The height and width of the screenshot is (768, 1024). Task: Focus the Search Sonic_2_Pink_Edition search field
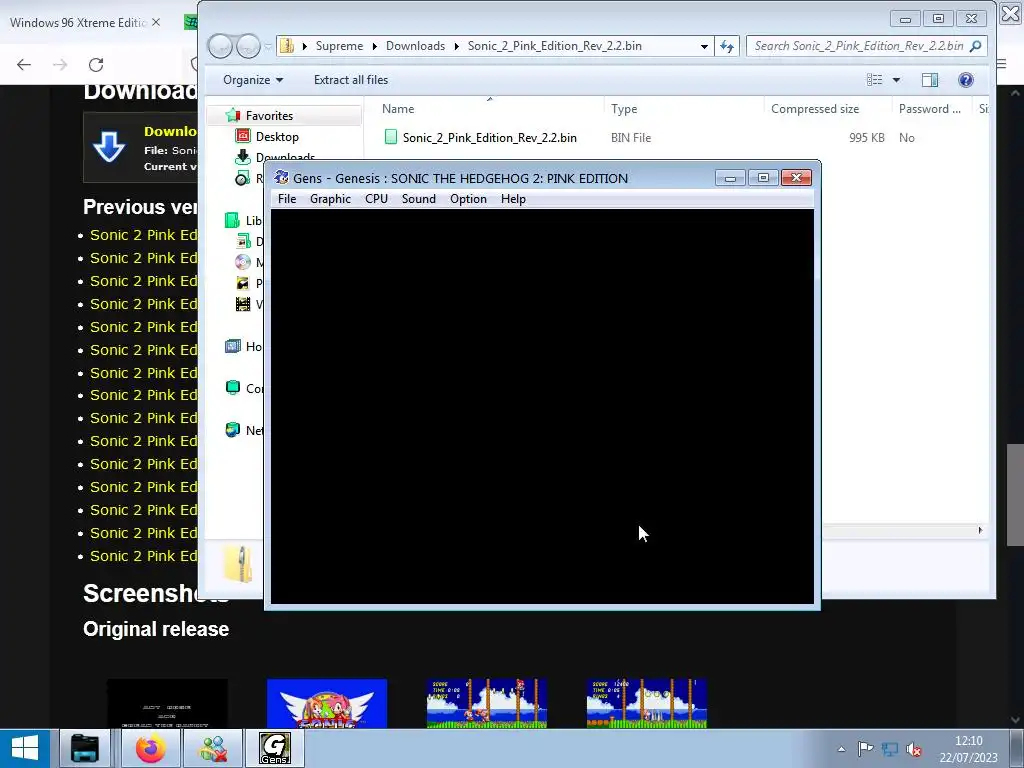[859, 46]
